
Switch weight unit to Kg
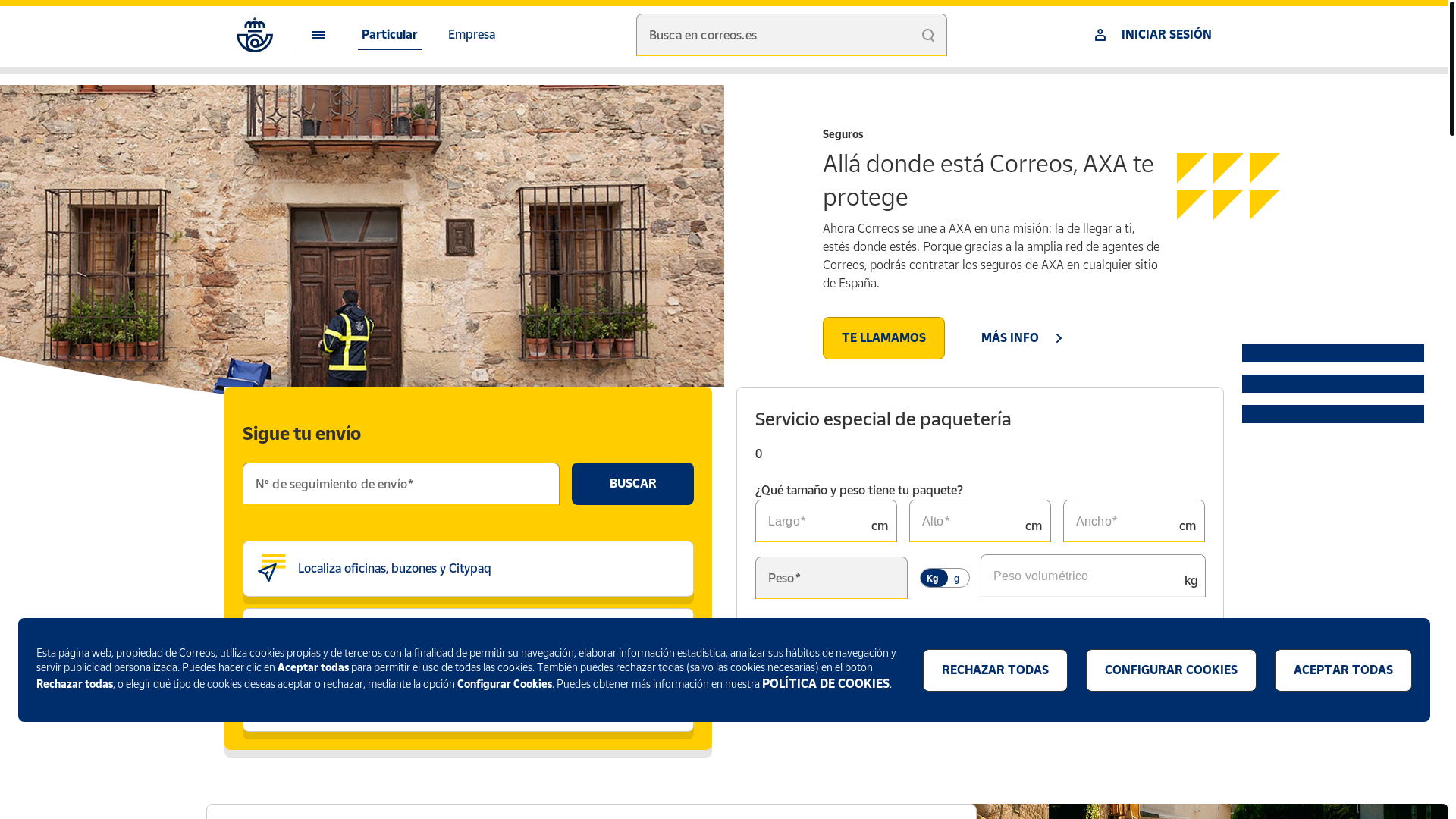(x=934, y=578)
